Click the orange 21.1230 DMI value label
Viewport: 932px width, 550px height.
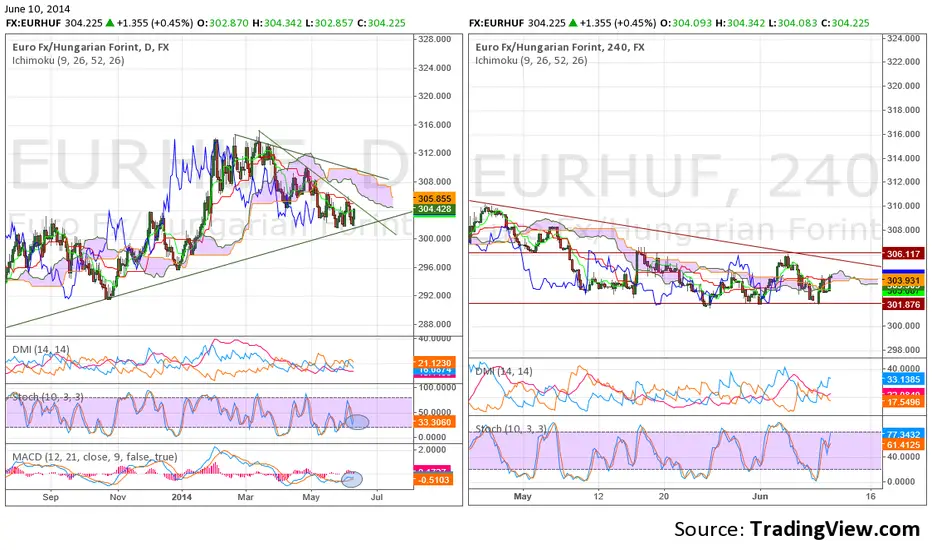point(434,363)
